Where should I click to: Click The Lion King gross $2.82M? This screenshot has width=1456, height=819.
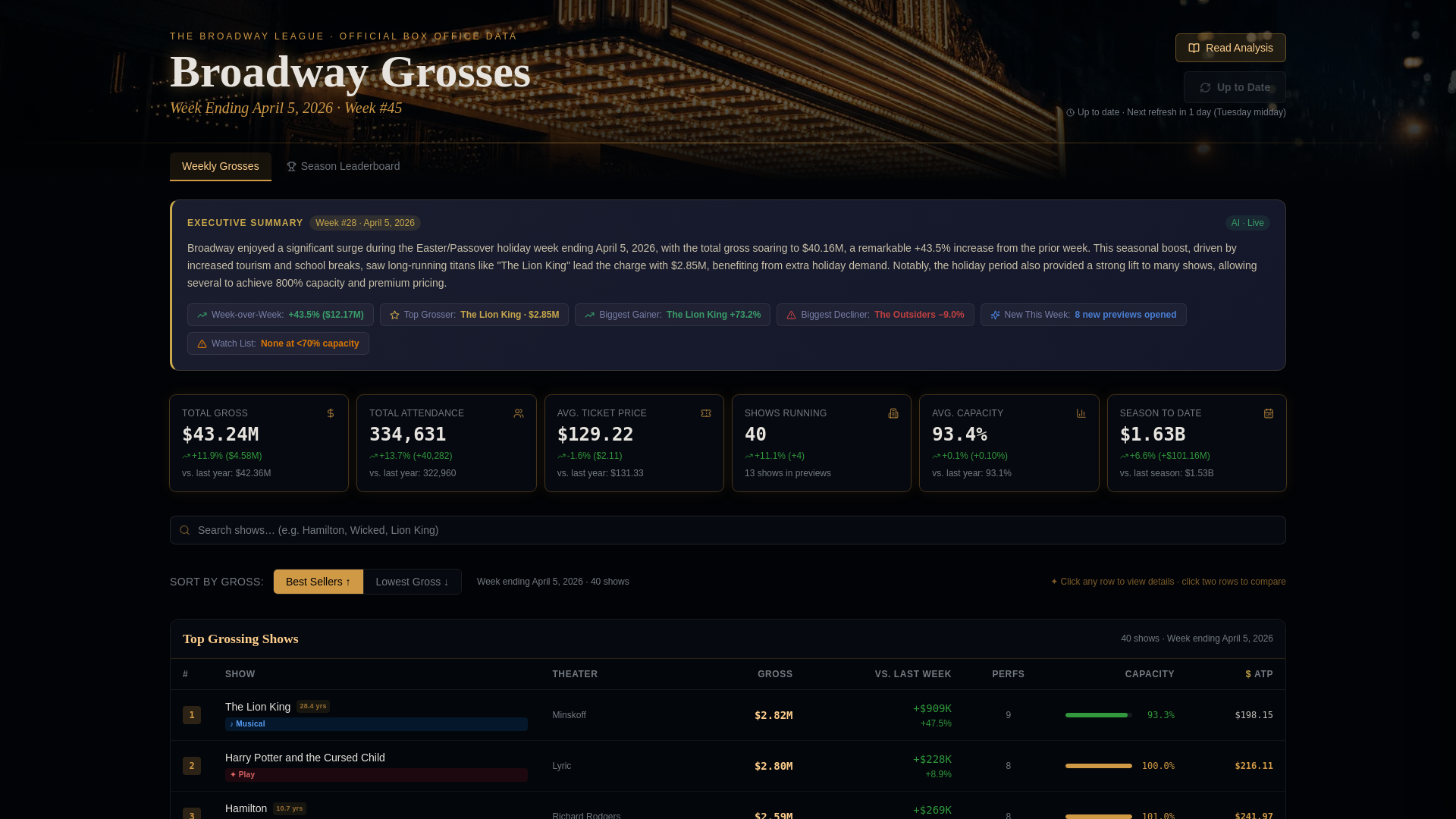click(x=773, y=715)
